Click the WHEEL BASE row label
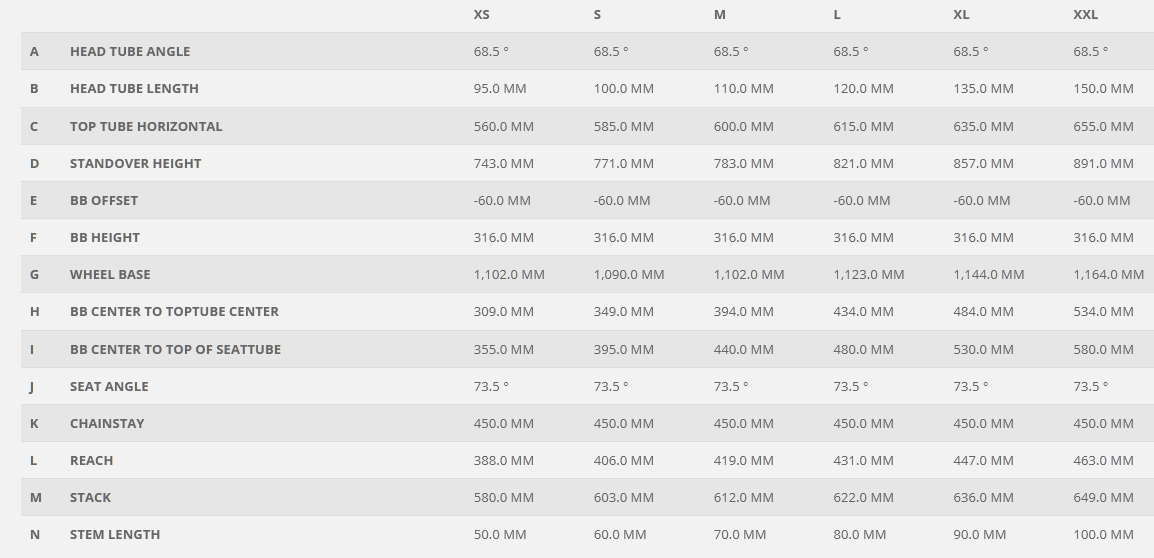Image resolution: width=1154 pixels, height=558 pixels. tap(110, 275)
